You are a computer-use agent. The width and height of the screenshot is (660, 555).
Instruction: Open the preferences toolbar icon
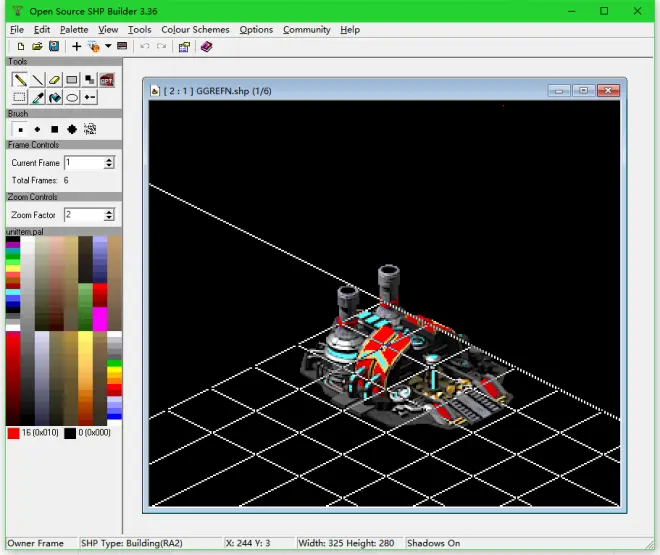tap(184, 47)
